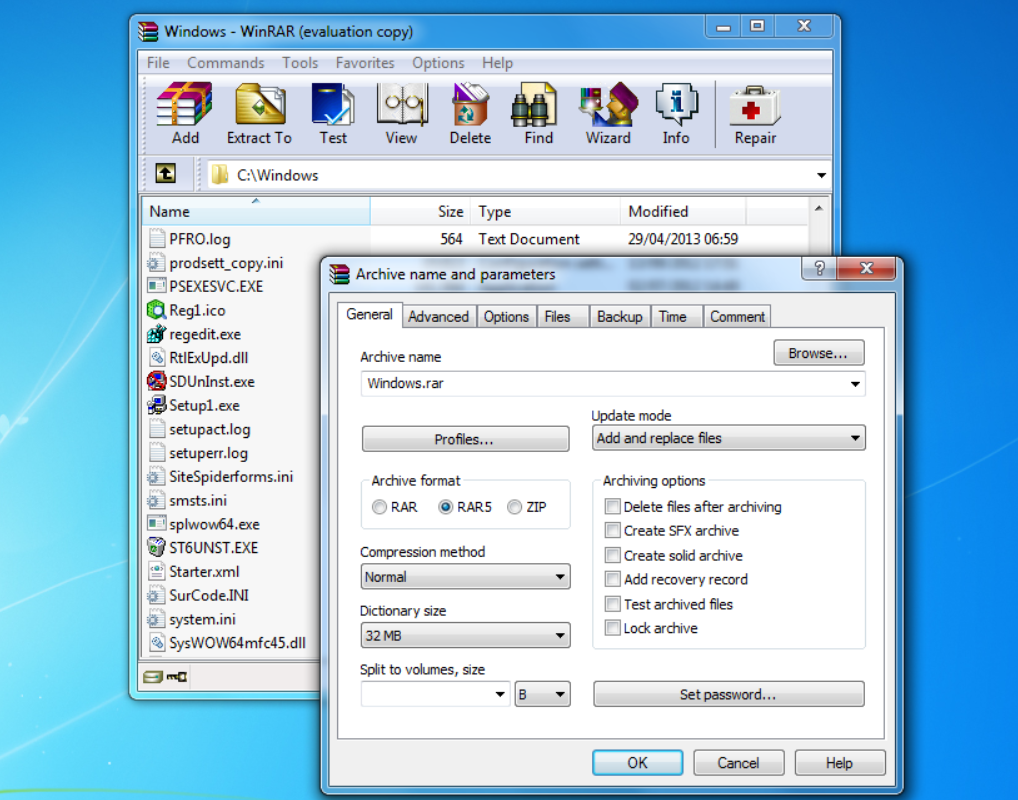Click in the Archive name field

click(x=613, y=384)
